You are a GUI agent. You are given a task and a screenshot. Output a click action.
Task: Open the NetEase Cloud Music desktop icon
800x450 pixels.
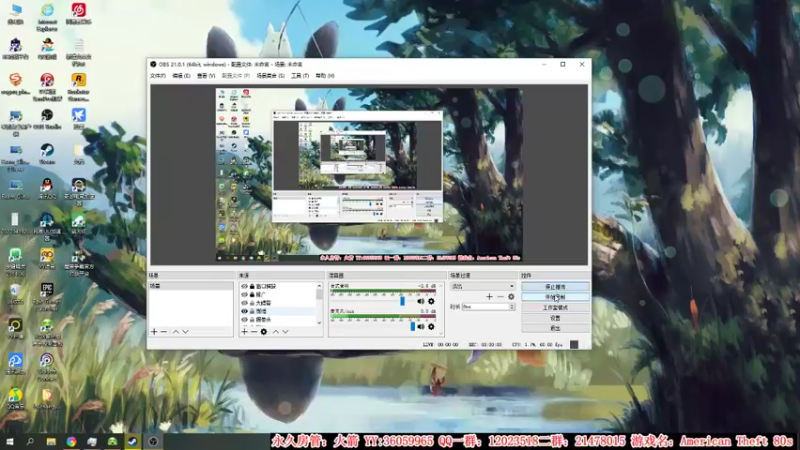79,14
